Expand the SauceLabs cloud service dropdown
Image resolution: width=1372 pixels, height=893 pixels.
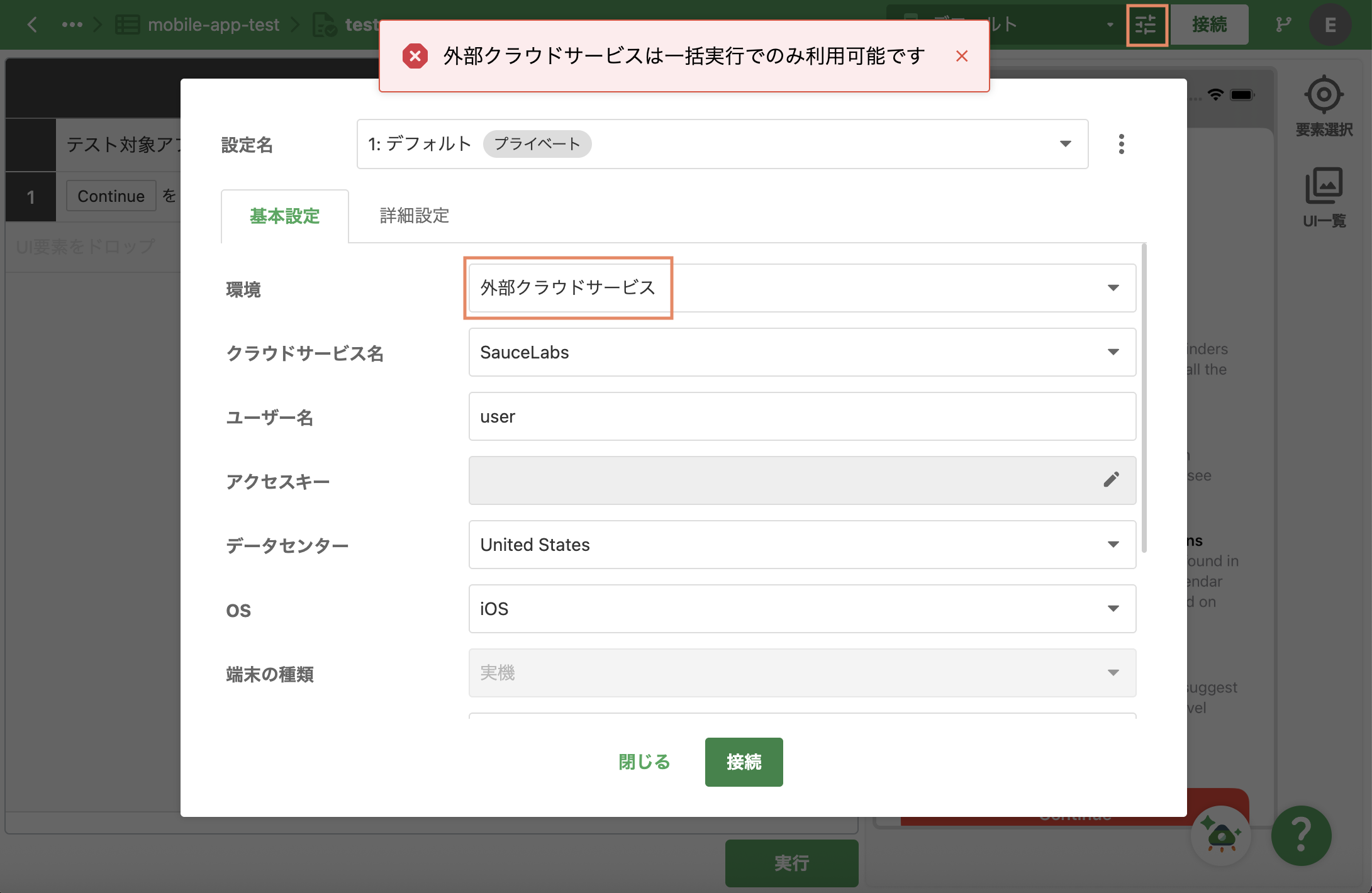tap(802, 352)
